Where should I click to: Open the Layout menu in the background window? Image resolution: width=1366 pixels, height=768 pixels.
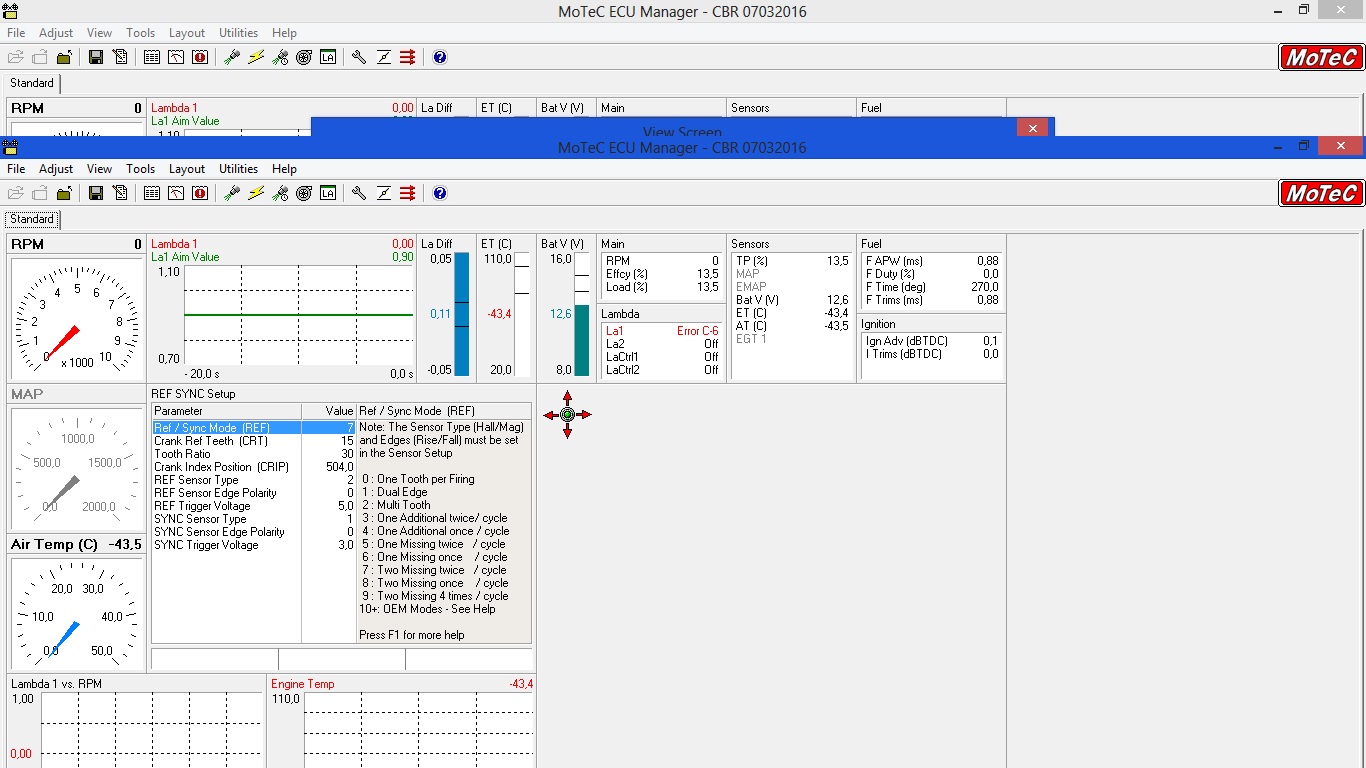(187, 33)
